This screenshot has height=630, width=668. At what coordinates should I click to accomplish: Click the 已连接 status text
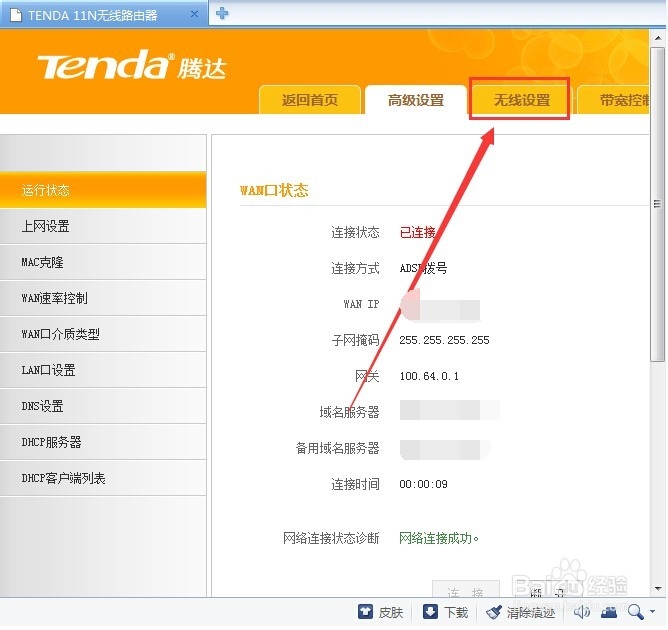(418, 232)
